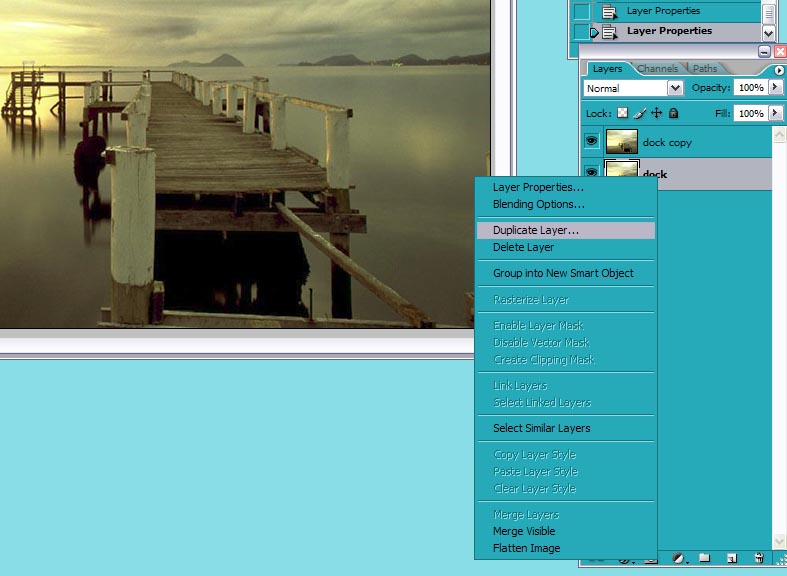Select the dock copy layer name
The width and height of the screenshot is (787, 576).
(667, 142)
